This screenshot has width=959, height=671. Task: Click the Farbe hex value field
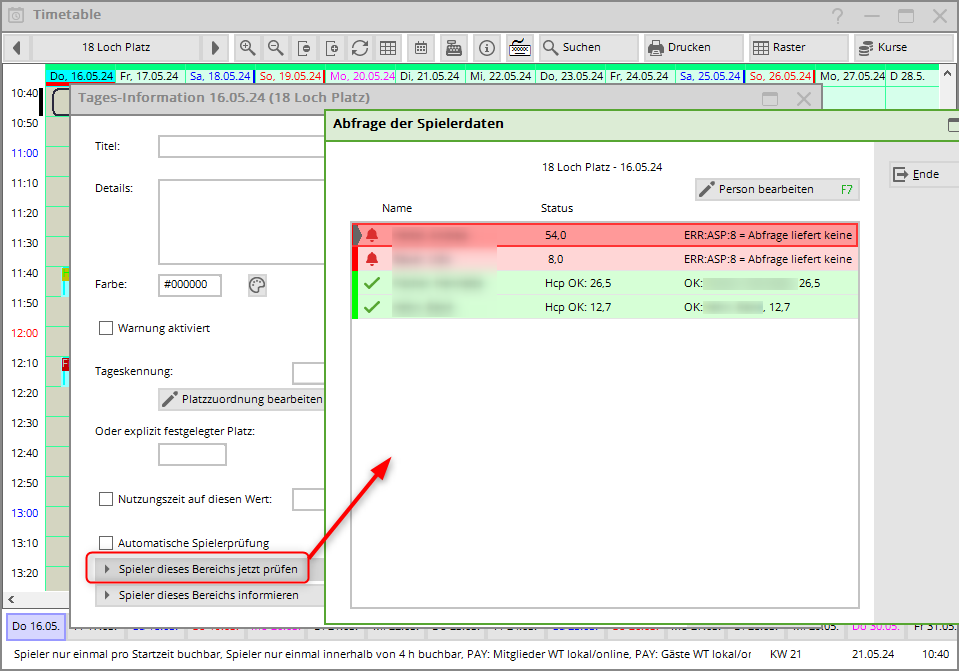pyautogui.click(x=190, y=285)
